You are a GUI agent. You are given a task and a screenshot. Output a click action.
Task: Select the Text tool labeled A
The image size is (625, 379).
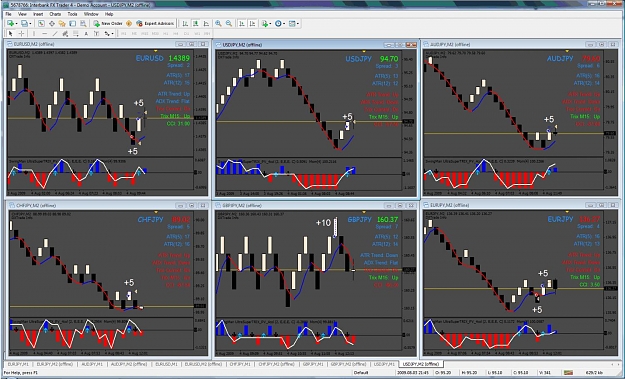coord(86,33)
